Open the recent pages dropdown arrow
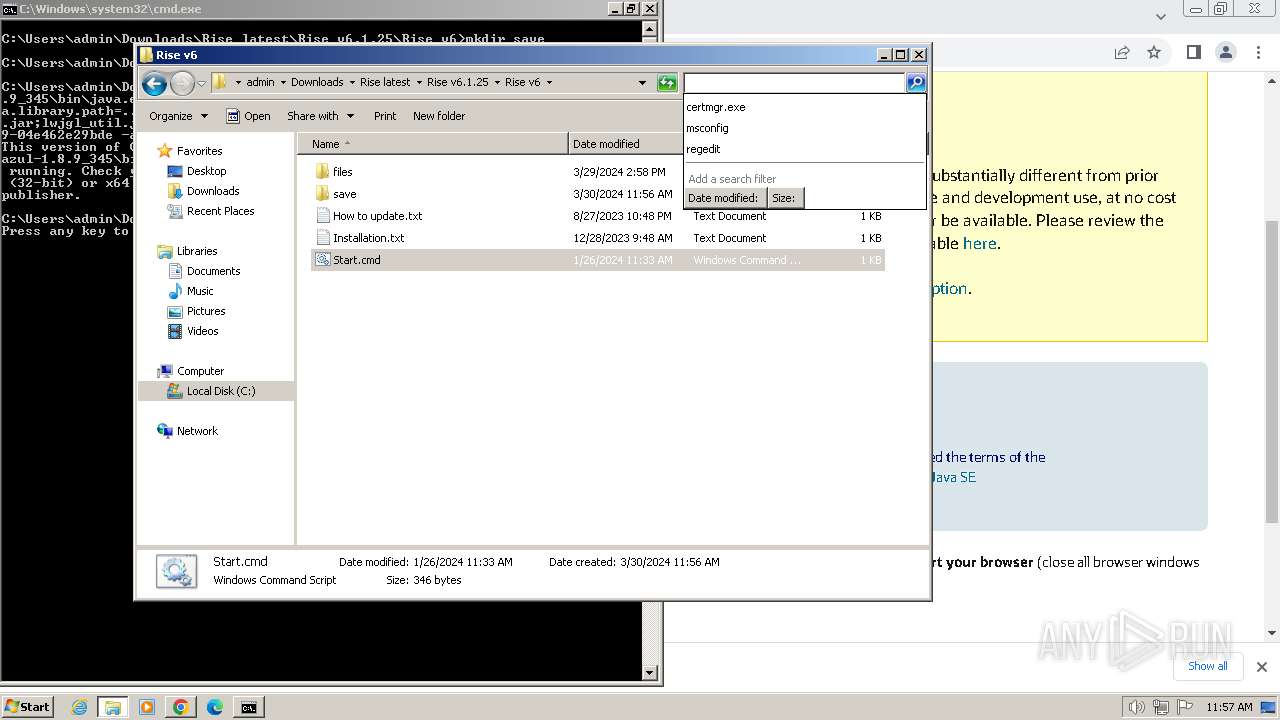The height and width of the screenshot is (720, 1280). coord(201,83)
